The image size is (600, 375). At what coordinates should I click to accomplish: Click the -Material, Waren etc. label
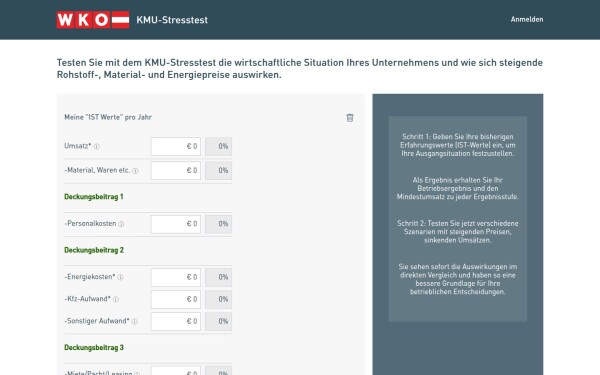point(97,170)
